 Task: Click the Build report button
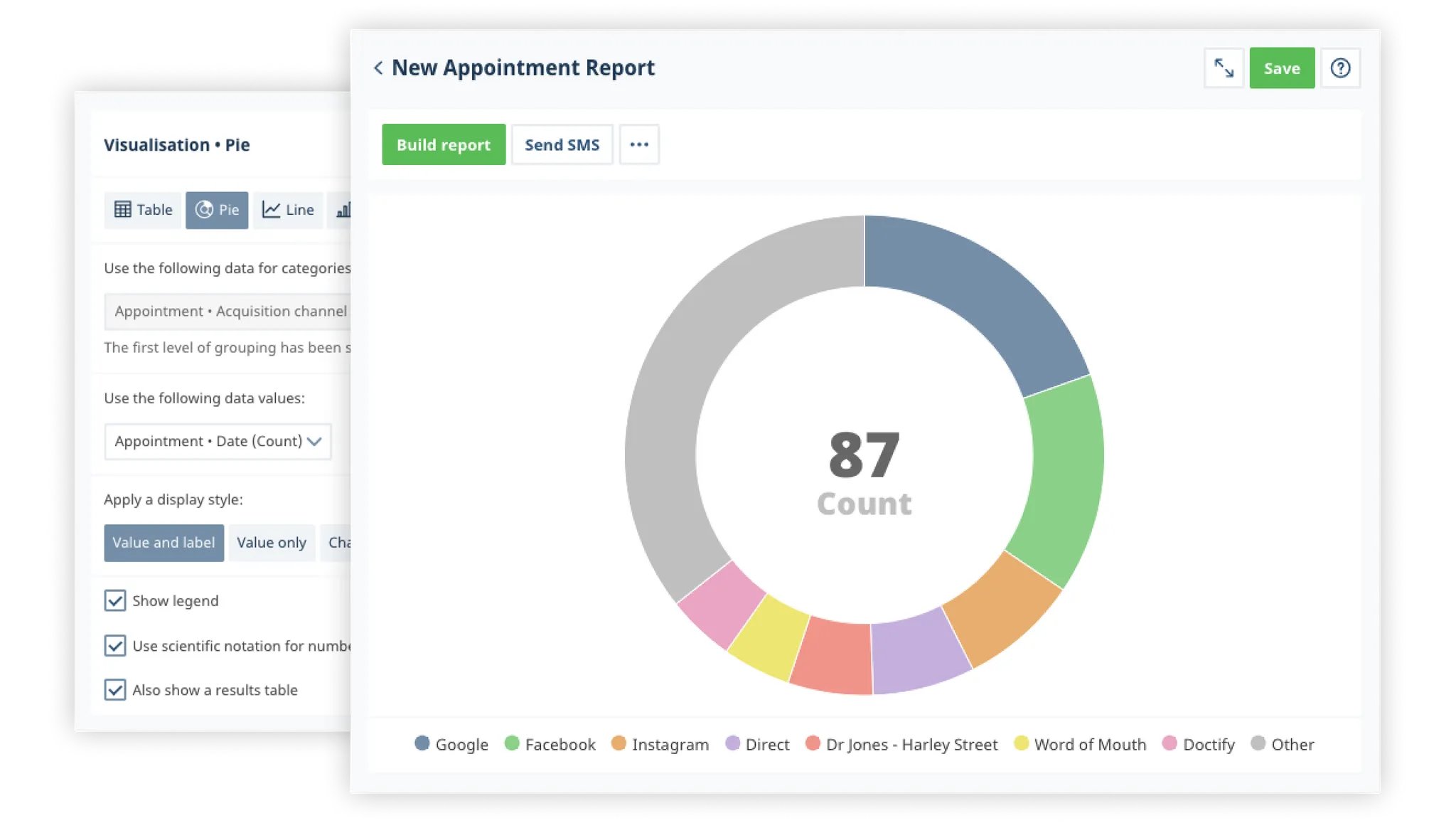click(x=443, y=144)
